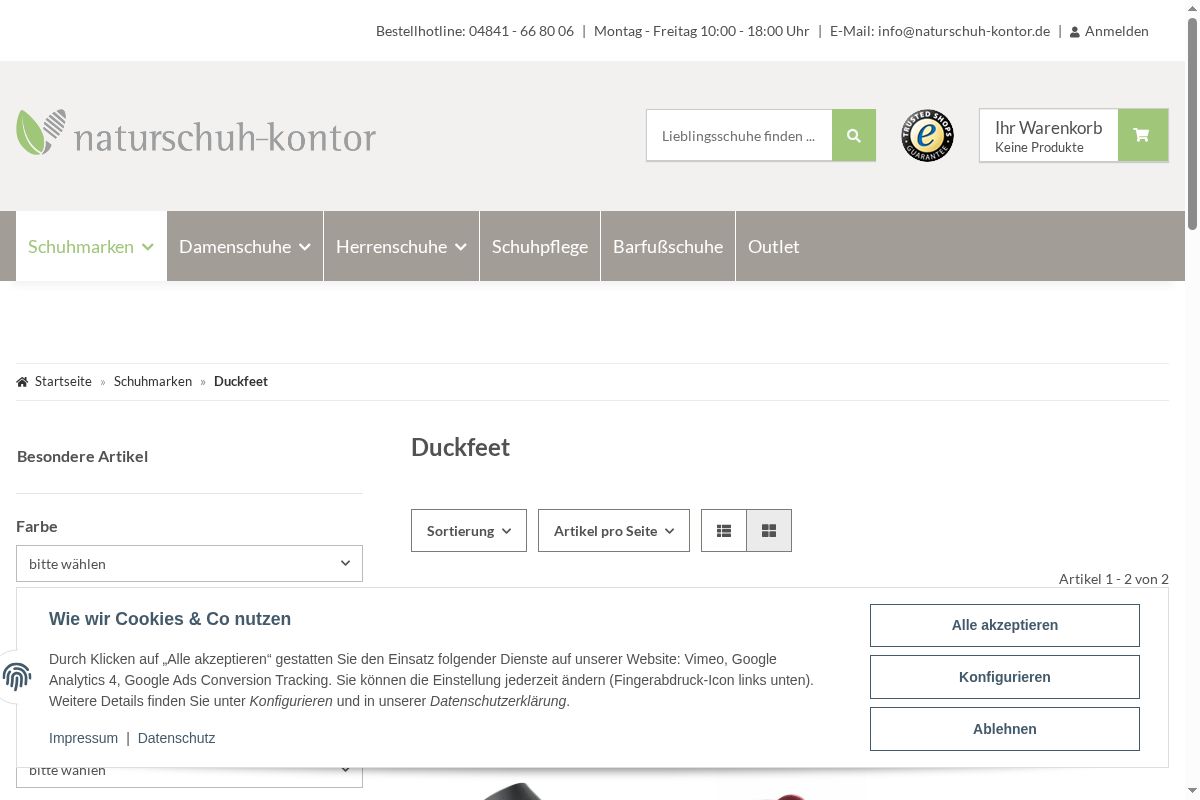Image resolution: width=1200 pixels, height=800 pixels.
Task: Open the Farbe 'bitte wählen' dropdown
Action: coord(189,564)
